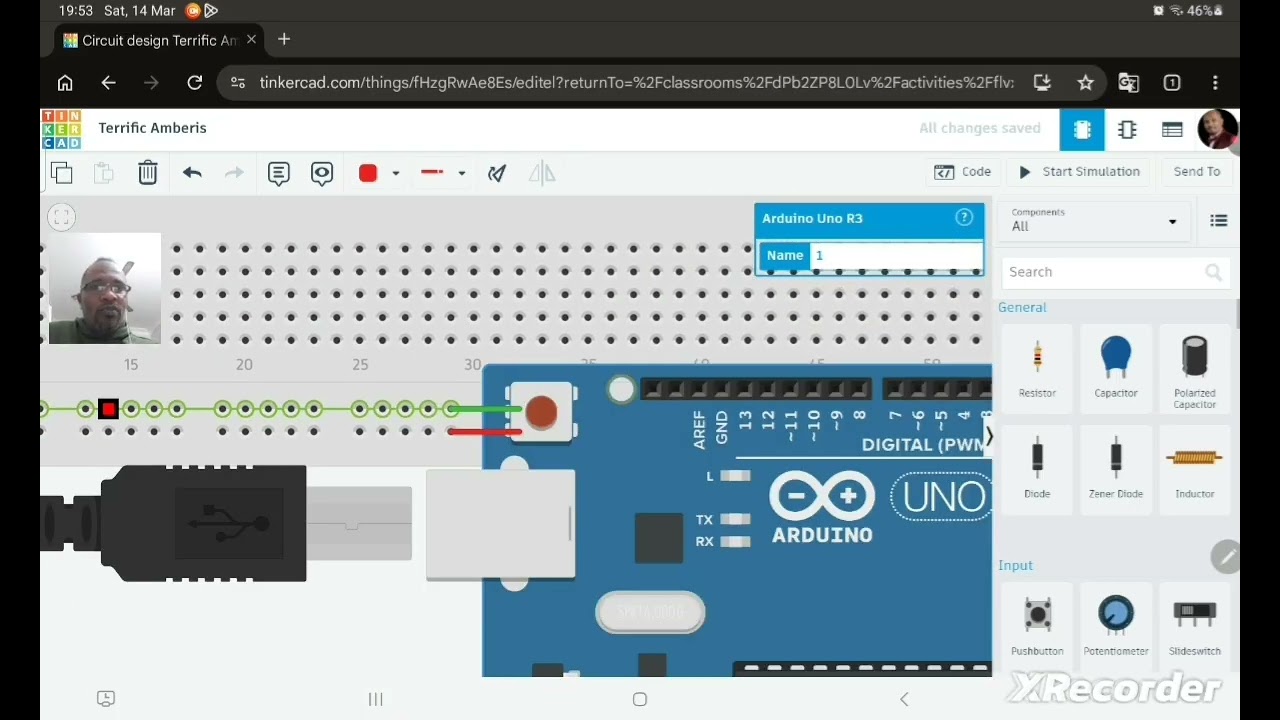Go back in the browser
Image resolution: width=1280 pixels, height=720 pixels.
(x=108, y=83)
